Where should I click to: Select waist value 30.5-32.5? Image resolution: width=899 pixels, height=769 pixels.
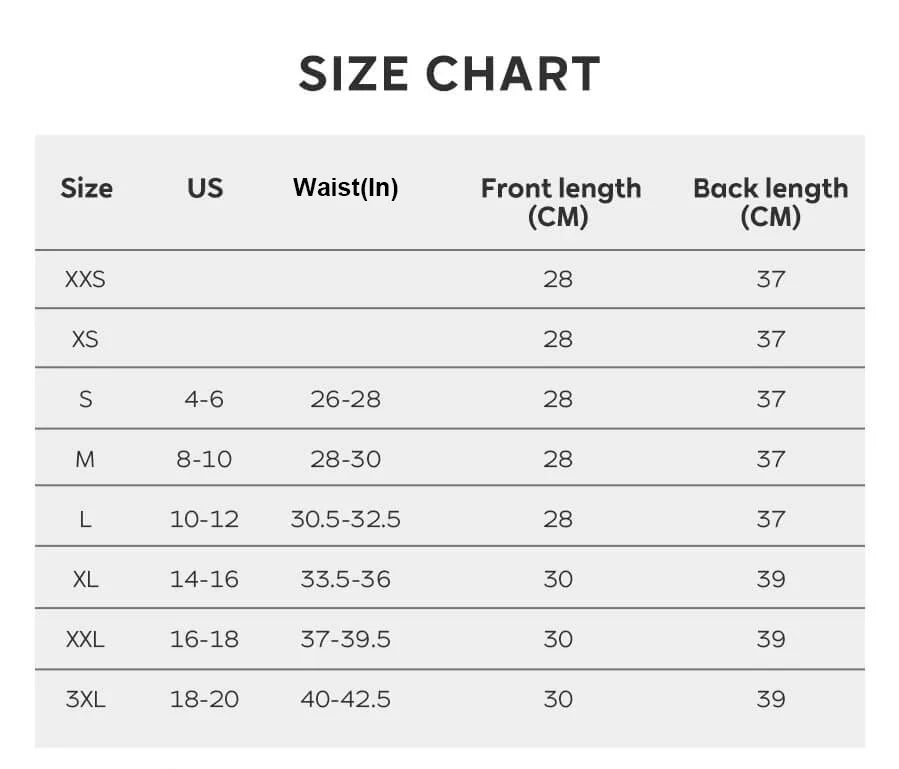pyautogui.click(x=345, y=519)
